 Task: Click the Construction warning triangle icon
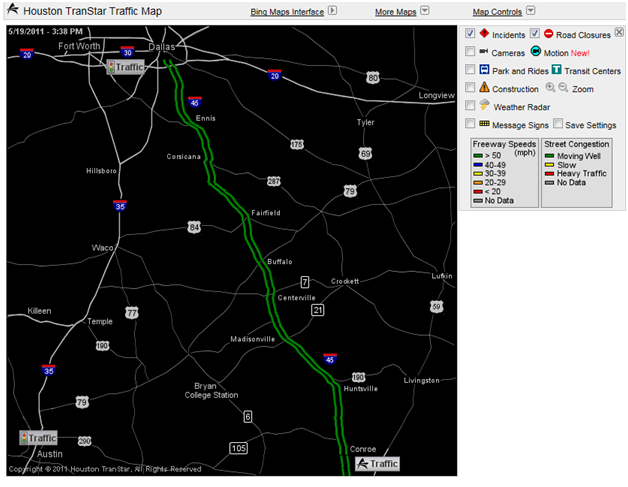point(484,87)
